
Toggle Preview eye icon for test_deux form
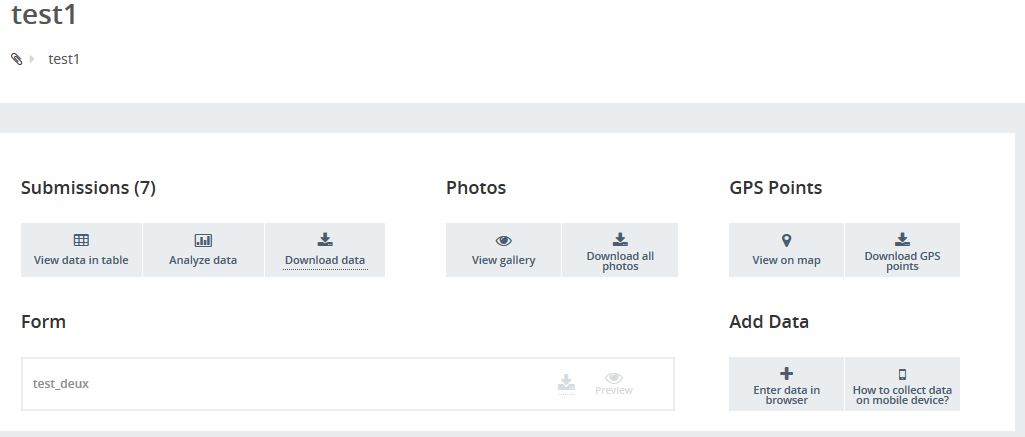(614, 378)
